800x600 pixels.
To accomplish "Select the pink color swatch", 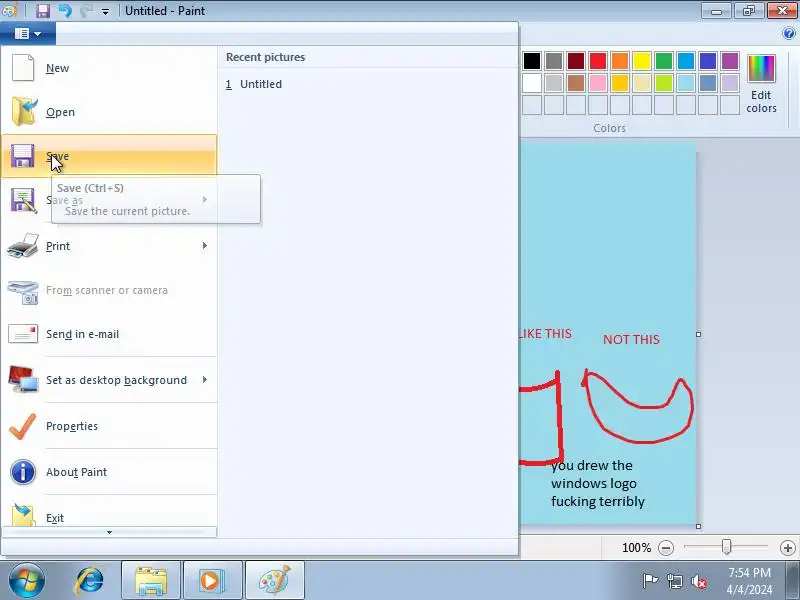I will click(597, 83).
